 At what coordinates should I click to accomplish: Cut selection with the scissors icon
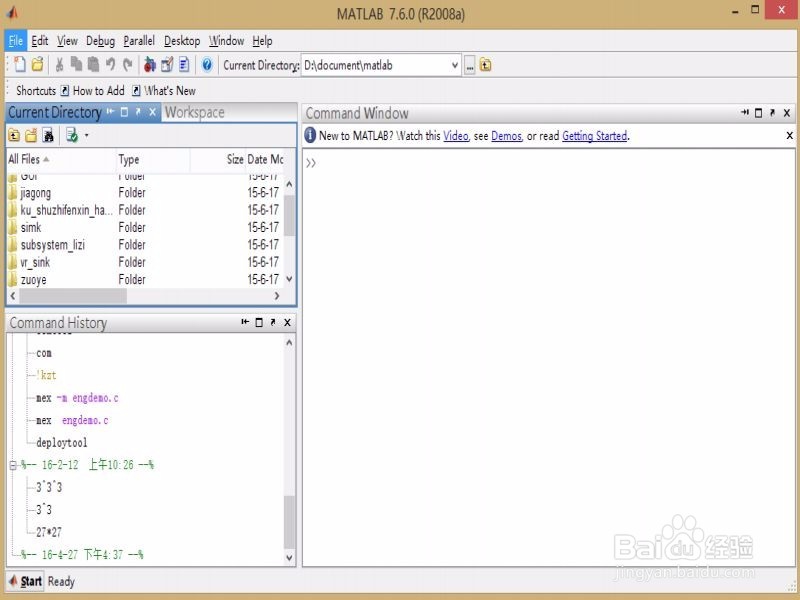coord(59,65)
